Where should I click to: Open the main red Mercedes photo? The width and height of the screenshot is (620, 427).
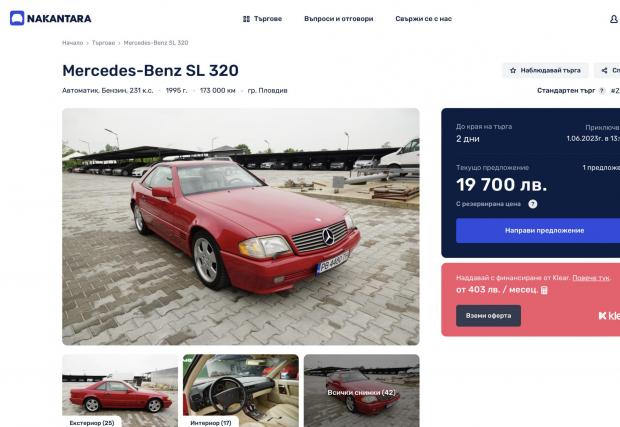(240, 227)
